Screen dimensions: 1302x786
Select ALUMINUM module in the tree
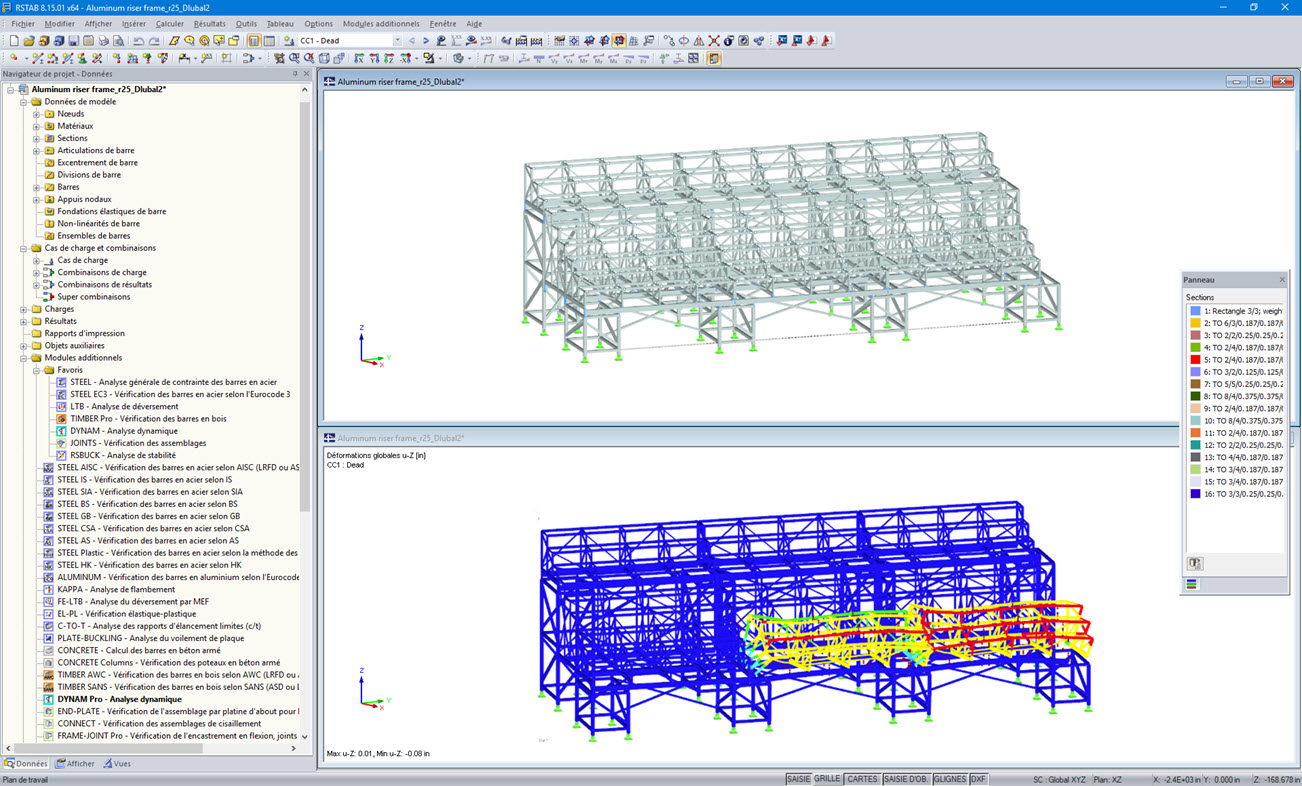(178, 577)
